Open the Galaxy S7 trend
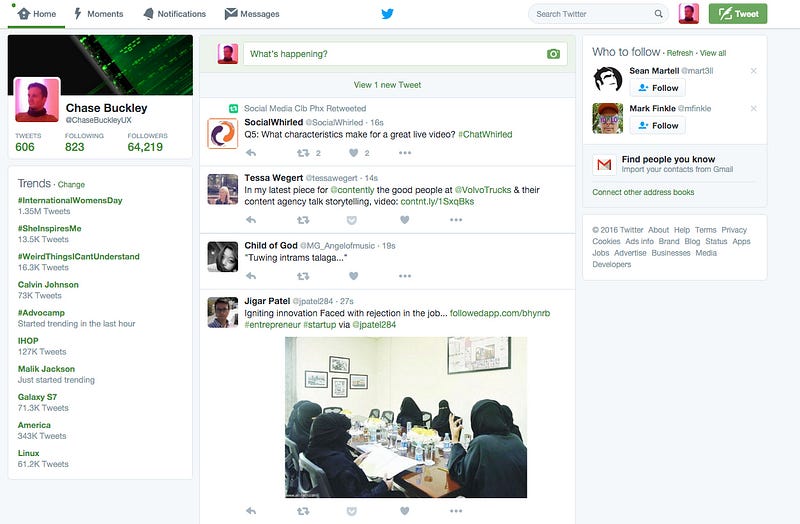This screenshot has height=524, width=800. click(x=37, y=397)
